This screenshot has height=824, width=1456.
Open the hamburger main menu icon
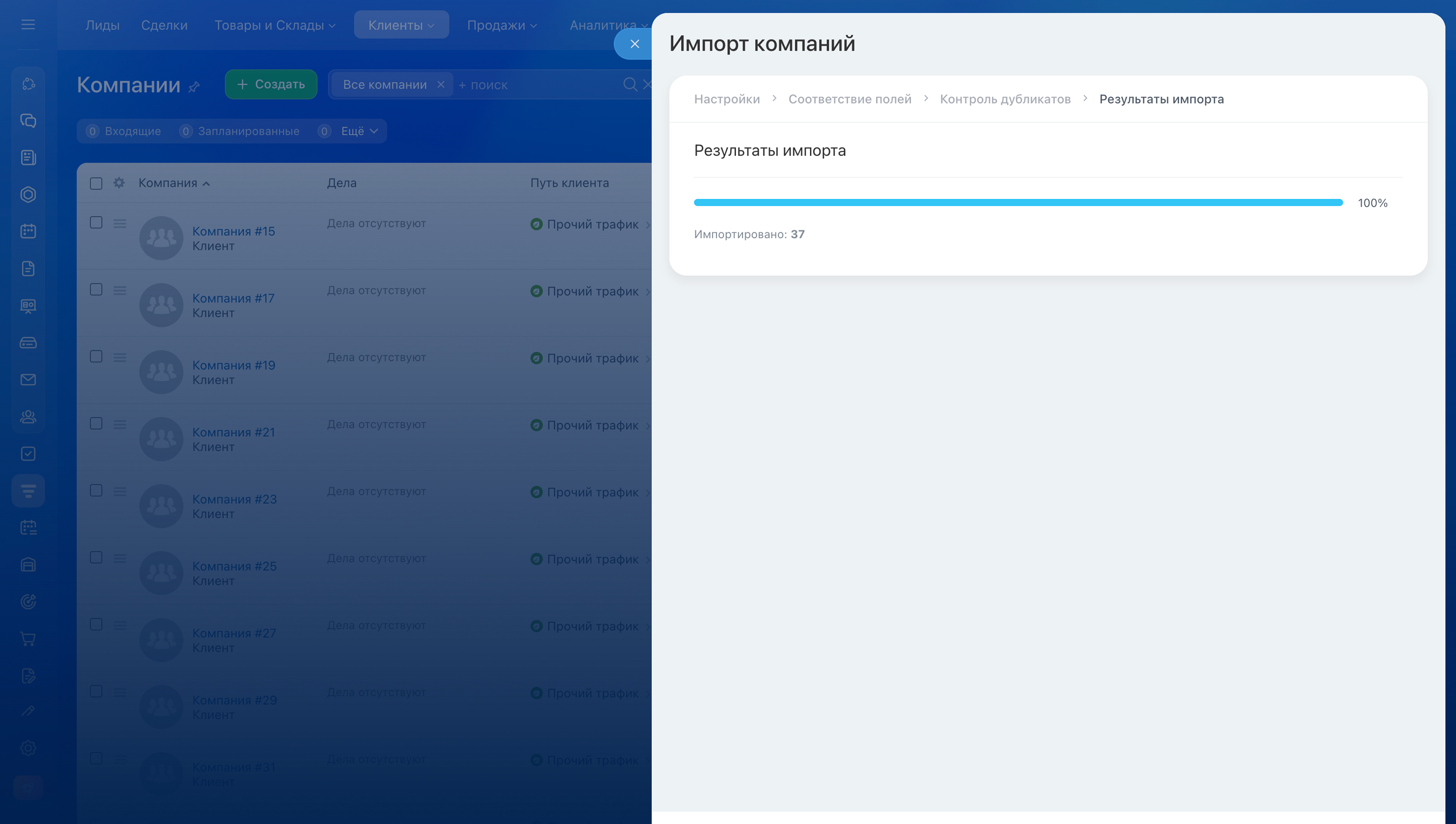tap(28, 24)
